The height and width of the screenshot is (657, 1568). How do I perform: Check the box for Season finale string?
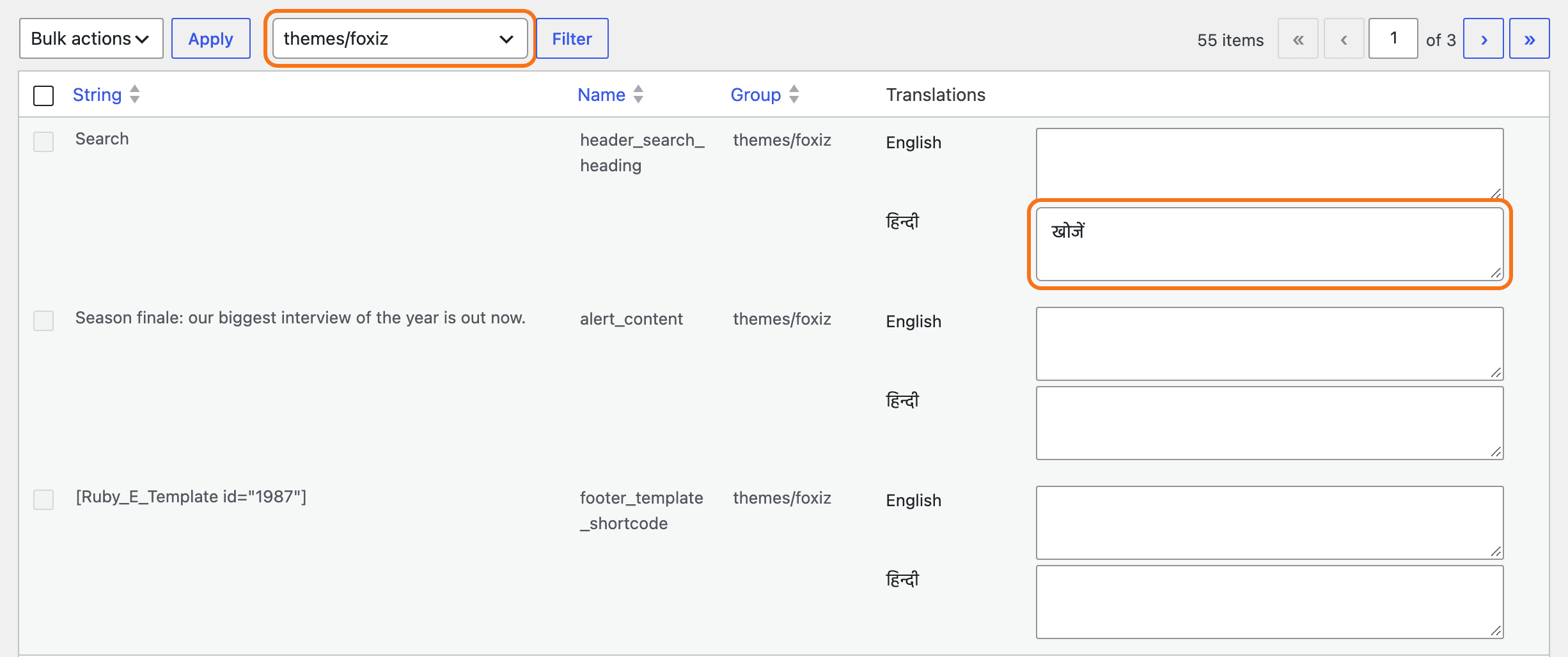click(43, 320)
